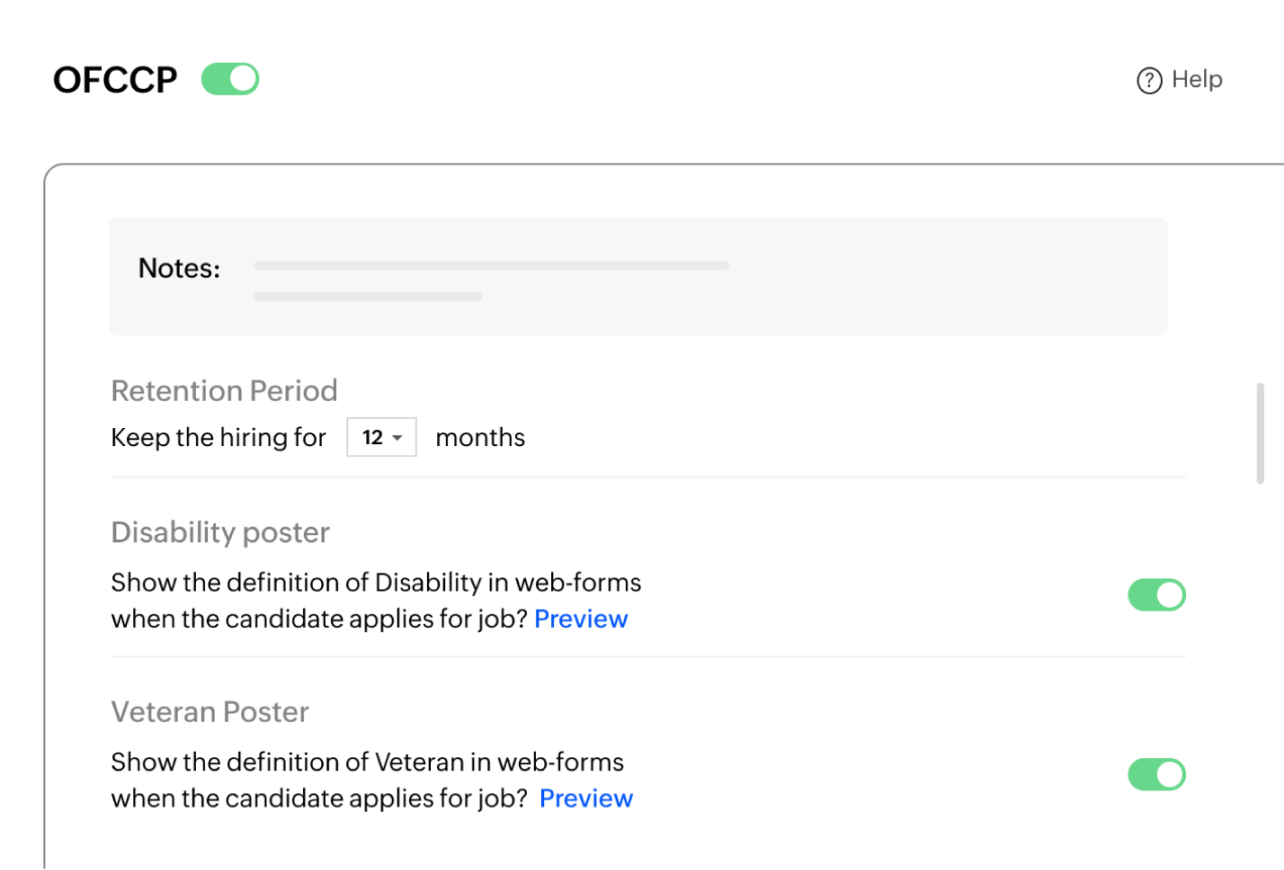Preview the Veteran definition web-form

point(586,798)
